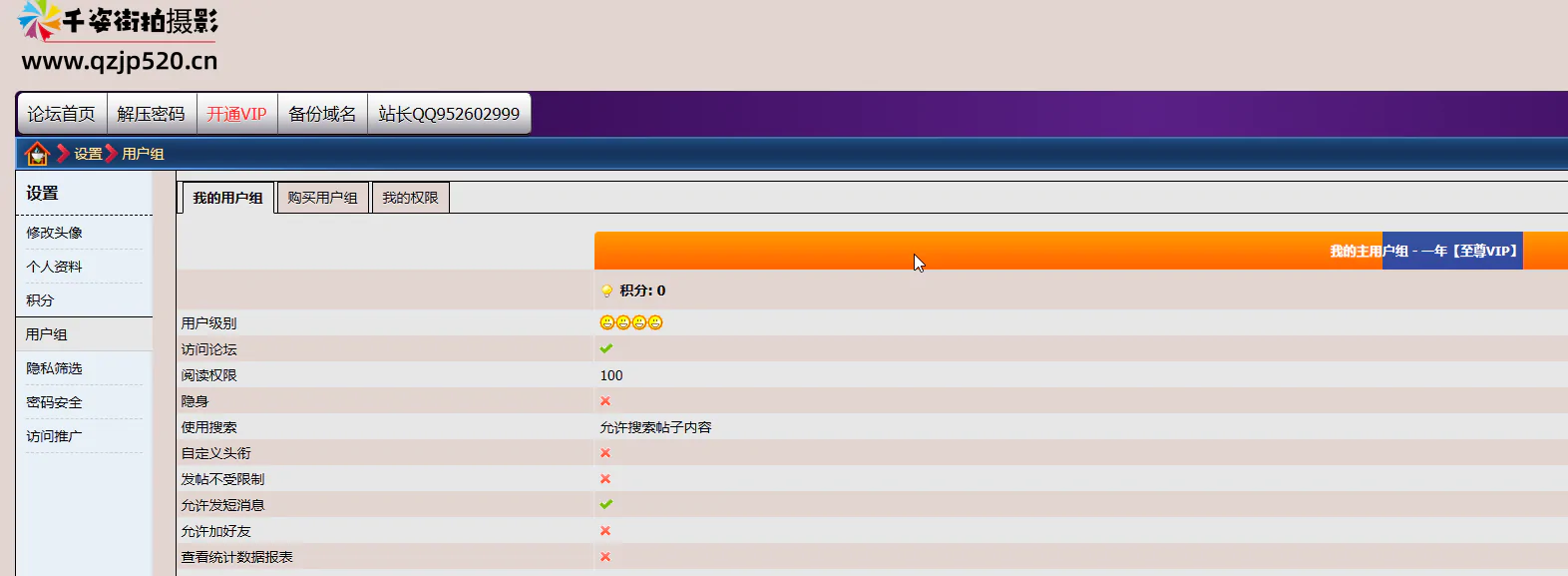The width and height of the screenshot is (1568, 576).
Task: Open 隐私筛选 in settings sidebar
Action: [54, 368]
